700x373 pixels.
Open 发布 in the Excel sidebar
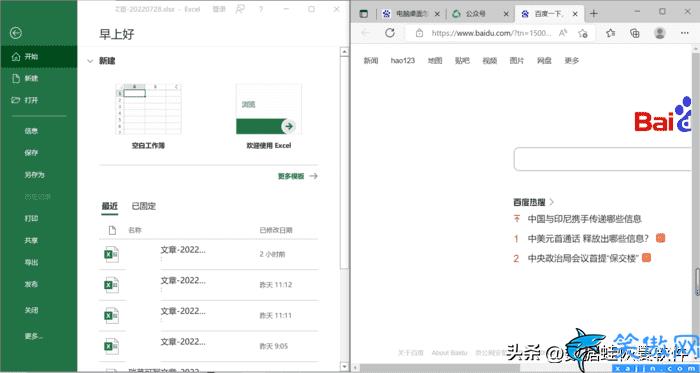click(x=31, y=285)
